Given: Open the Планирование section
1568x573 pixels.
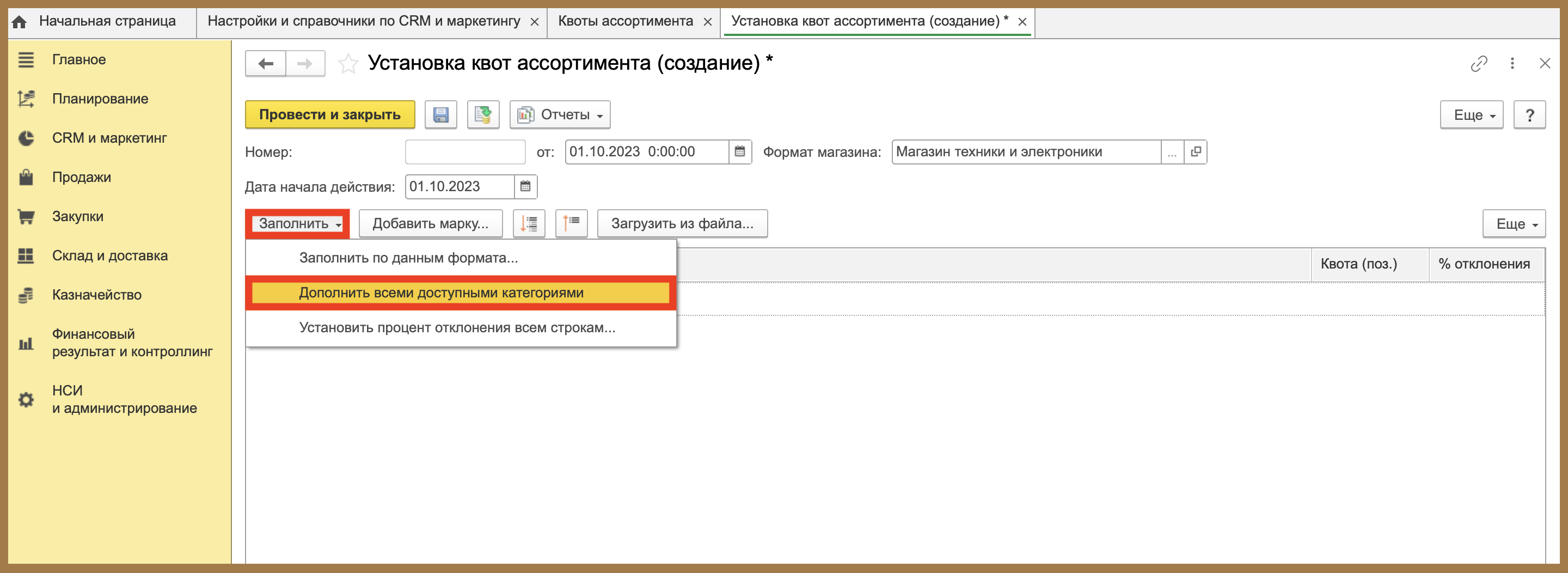Looking at the screenshot, I should coord(100,99).
